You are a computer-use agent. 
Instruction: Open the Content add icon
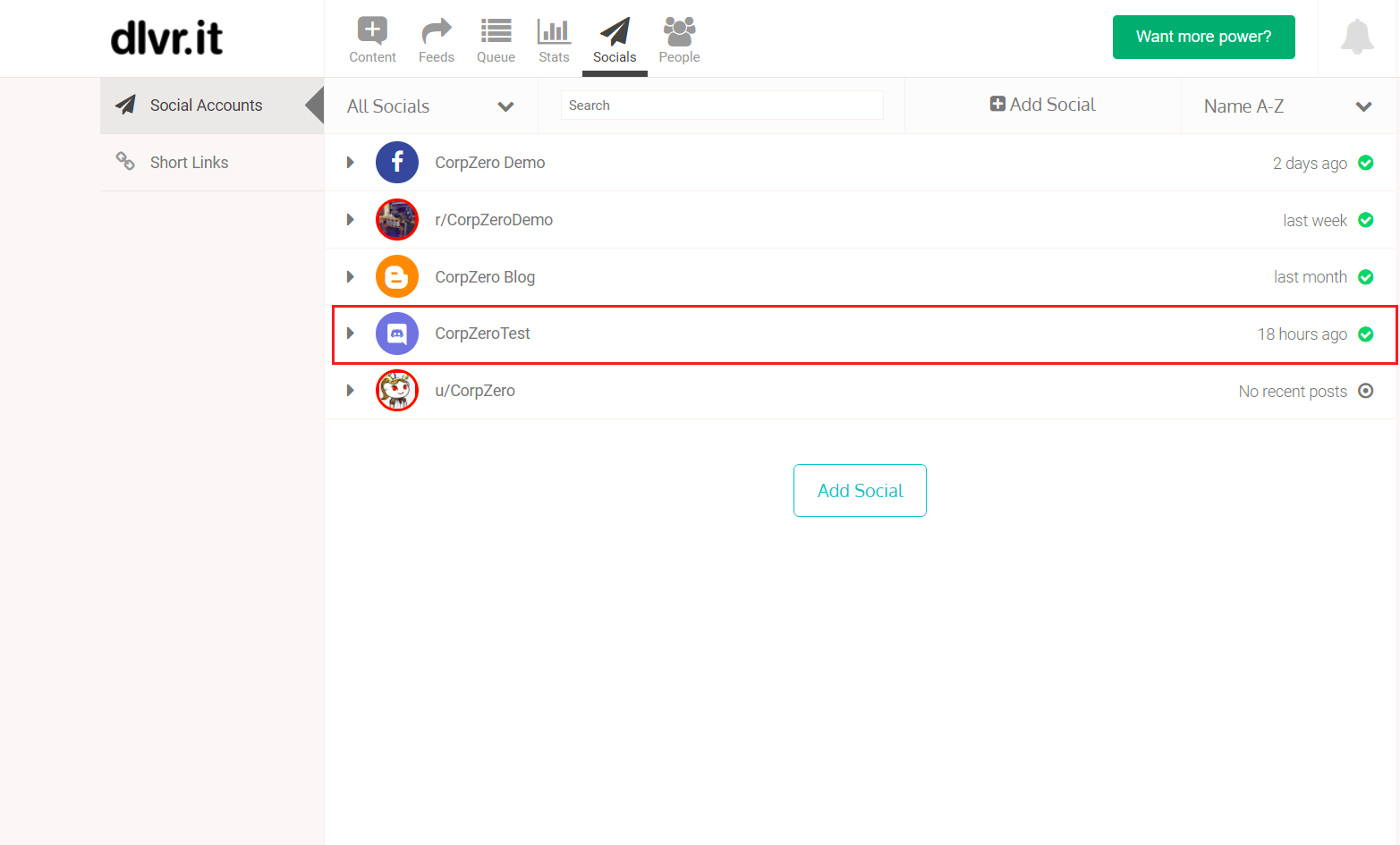(372, 31)
